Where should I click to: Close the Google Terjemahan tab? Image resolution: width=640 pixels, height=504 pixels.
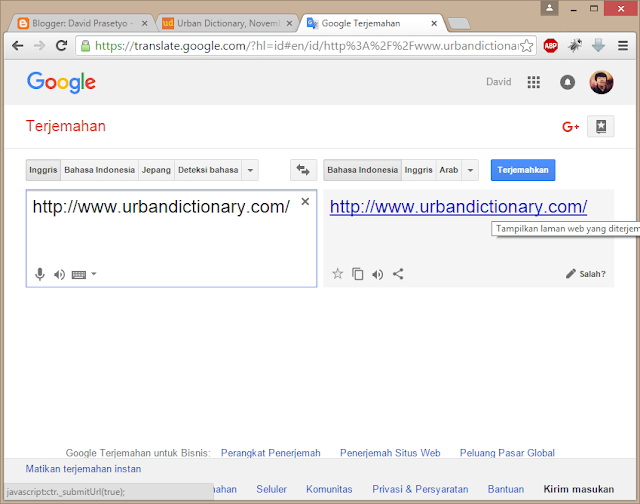(434, 23)
